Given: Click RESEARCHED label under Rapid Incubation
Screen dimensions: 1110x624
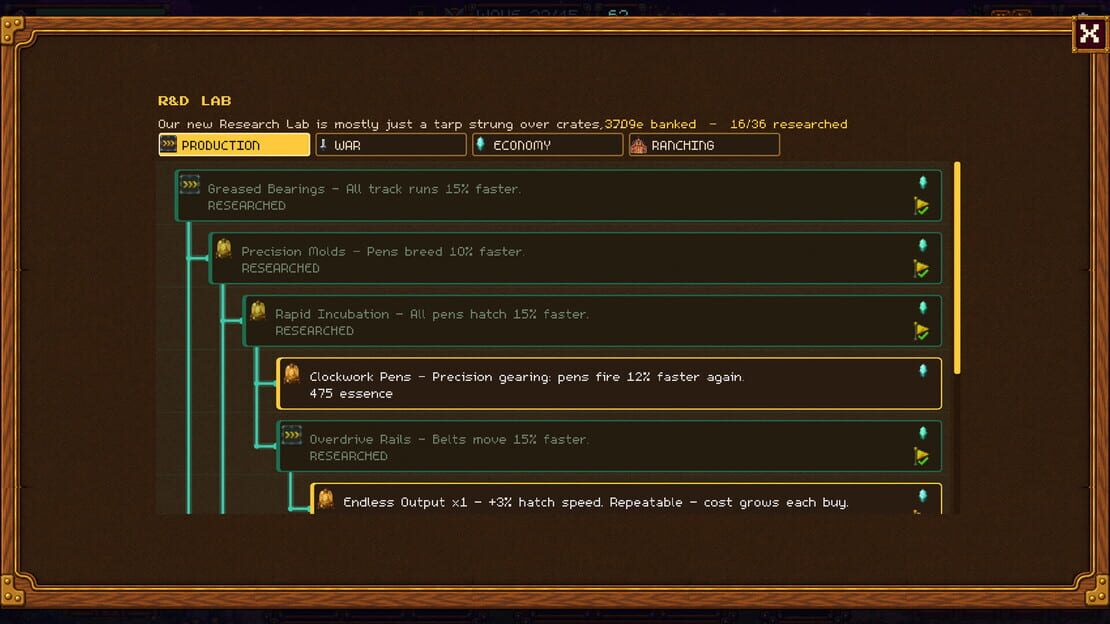Looking at the screenshot, I should coord(314,331).
